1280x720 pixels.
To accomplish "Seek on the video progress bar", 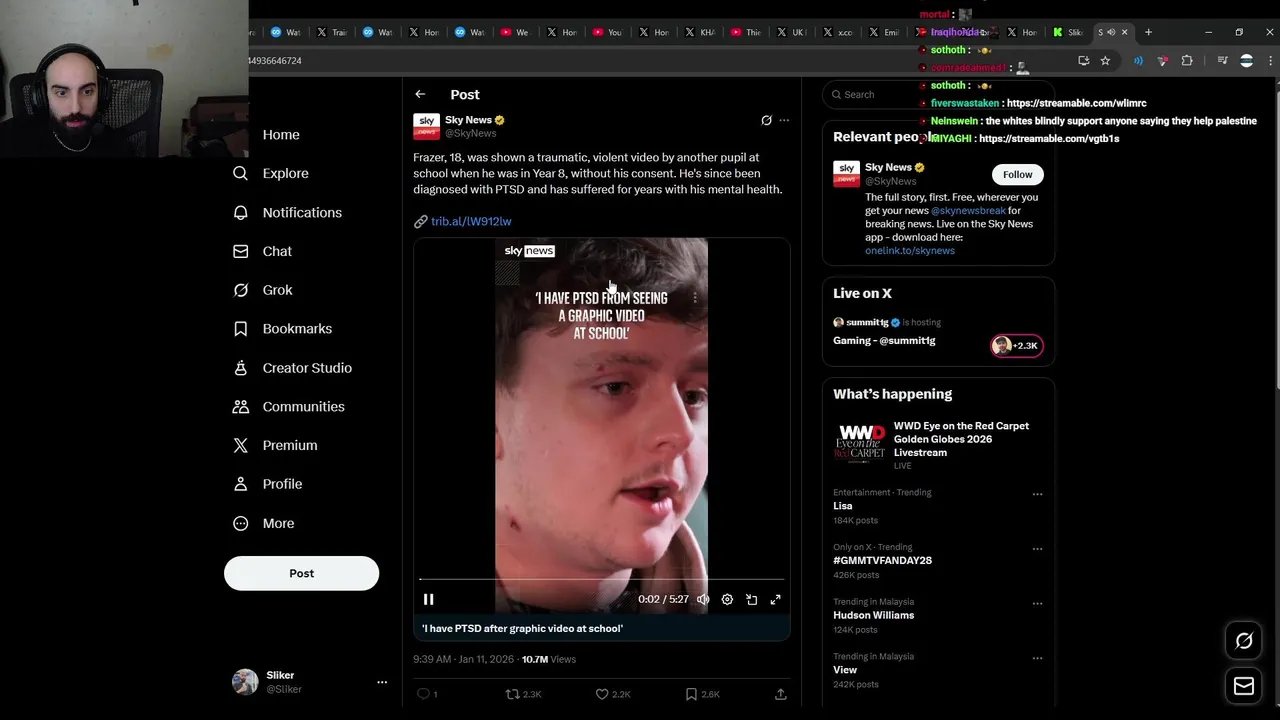I will click(602, 579).
